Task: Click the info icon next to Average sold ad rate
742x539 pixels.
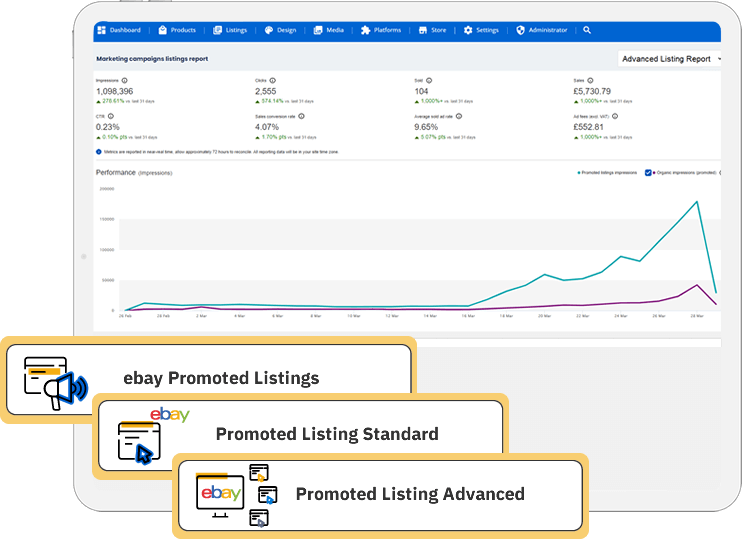Action: click(459, 116)
